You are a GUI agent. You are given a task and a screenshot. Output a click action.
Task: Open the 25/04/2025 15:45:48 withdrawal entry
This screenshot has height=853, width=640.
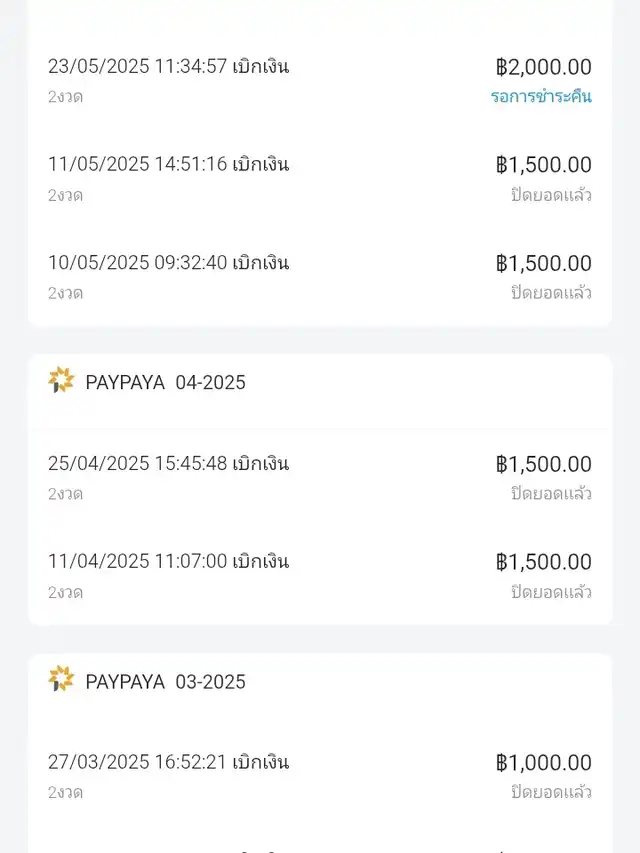tap(168, 464)
